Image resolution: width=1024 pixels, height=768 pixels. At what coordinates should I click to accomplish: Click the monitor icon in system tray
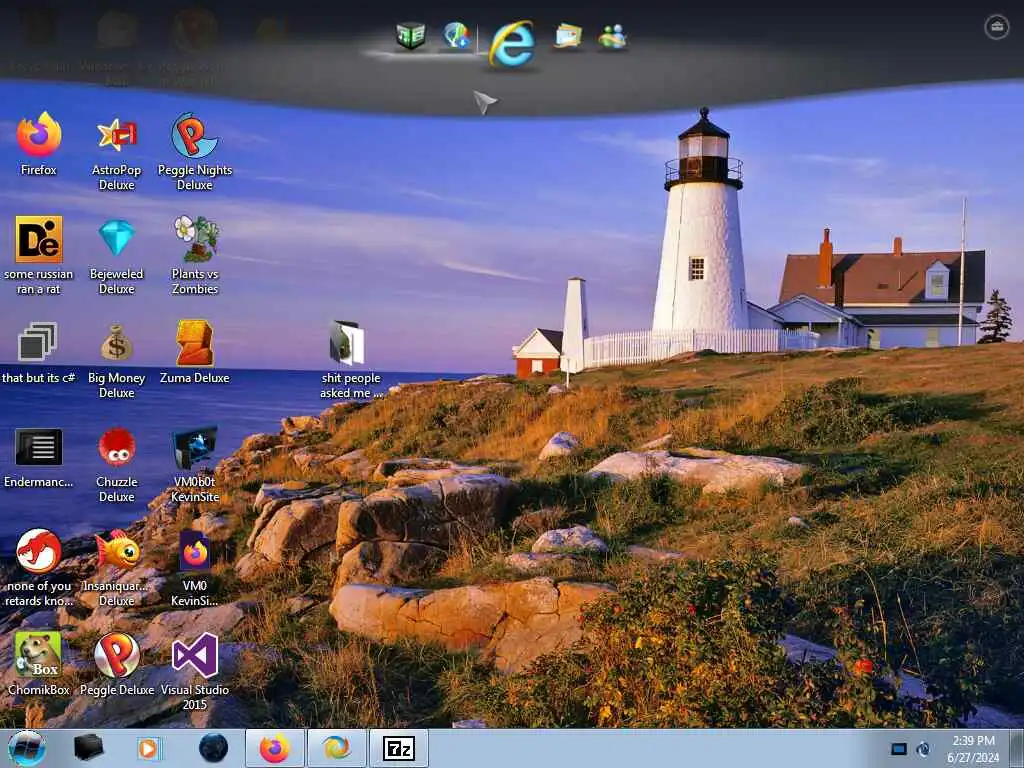click(x=899, y=749)
